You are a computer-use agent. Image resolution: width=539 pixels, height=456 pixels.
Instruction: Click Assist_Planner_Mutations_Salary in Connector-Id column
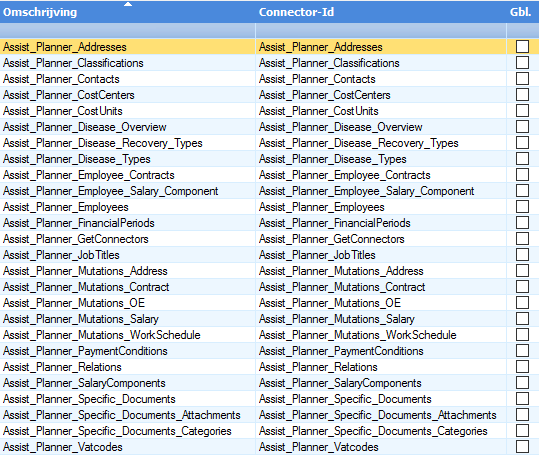tap(337, 319)
